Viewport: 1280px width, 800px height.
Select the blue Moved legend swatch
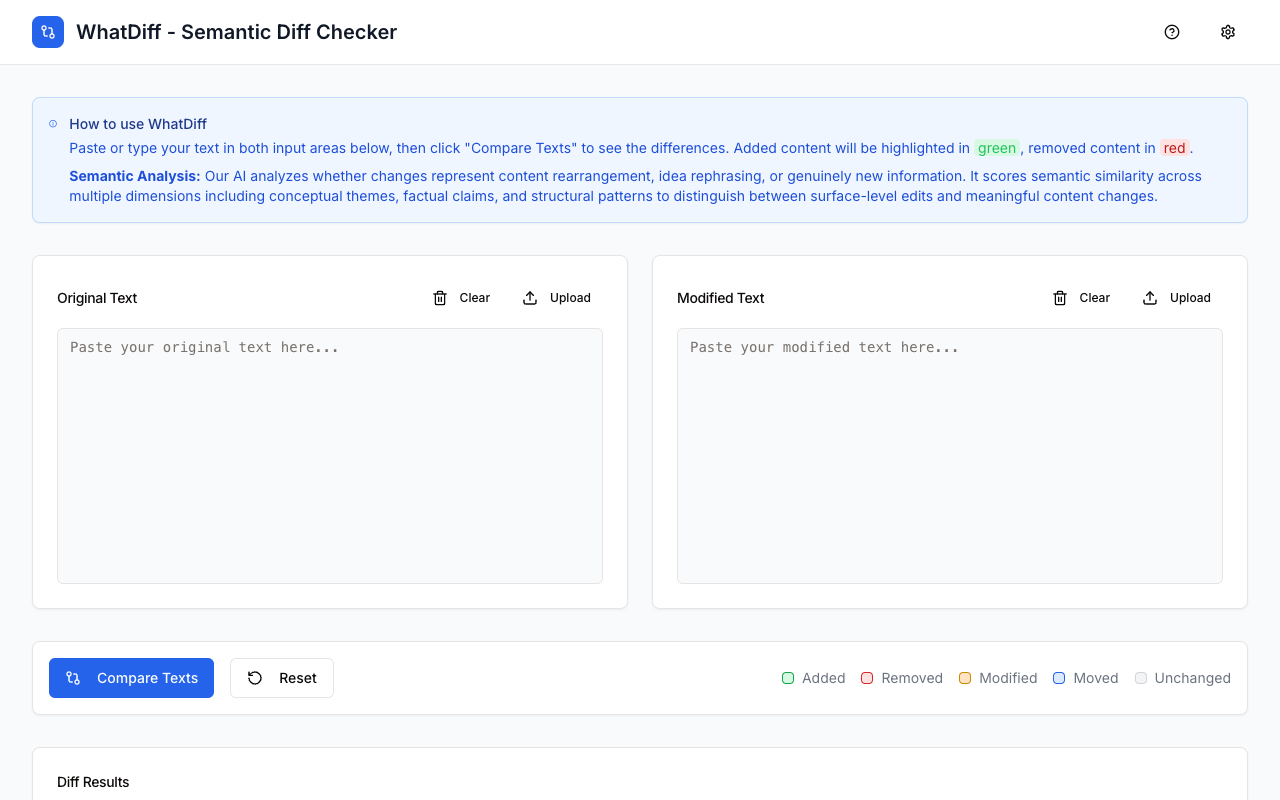[1059, 678]
